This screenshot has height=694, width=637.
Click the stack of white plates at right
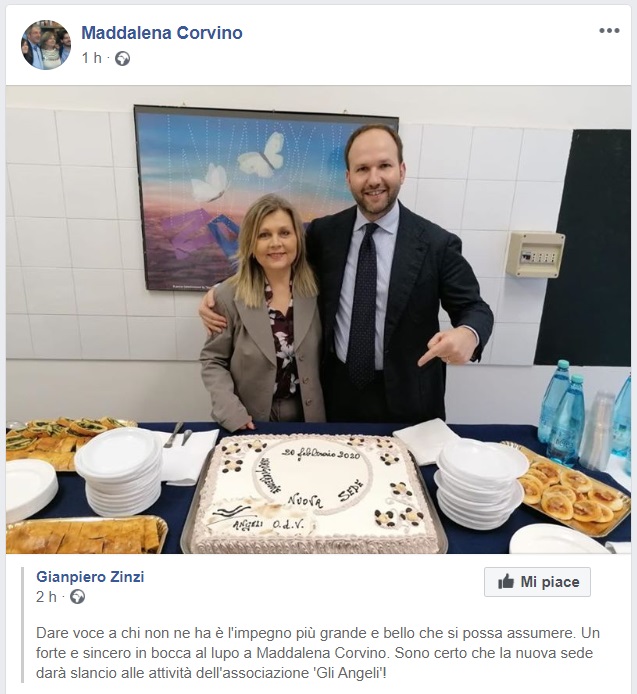click(x=482, y=483)
